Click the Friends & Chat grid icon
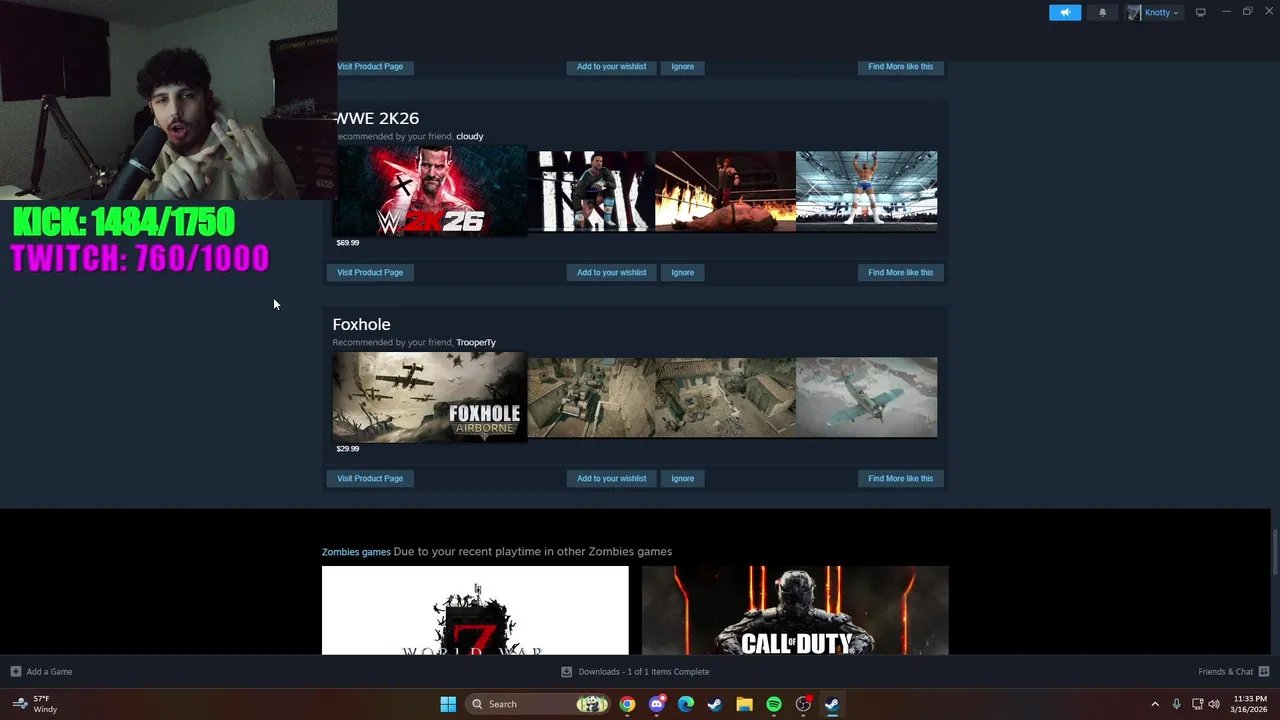This screenshot has width=1280, height=720. click(x=1264, y=672)
